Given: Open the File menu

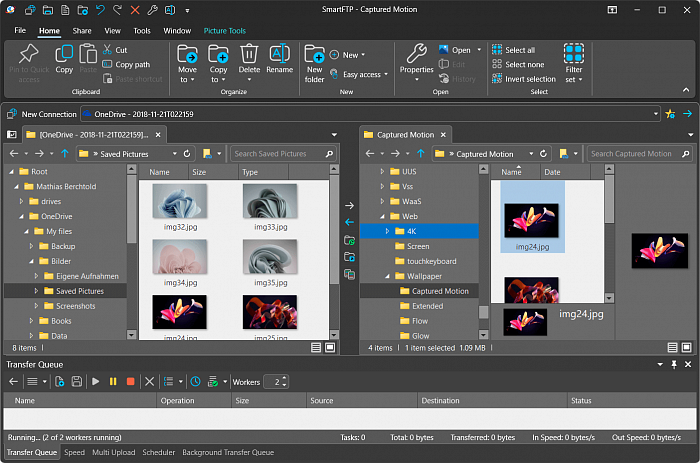Looking at the screenshot, I should (x=20, y=30).
